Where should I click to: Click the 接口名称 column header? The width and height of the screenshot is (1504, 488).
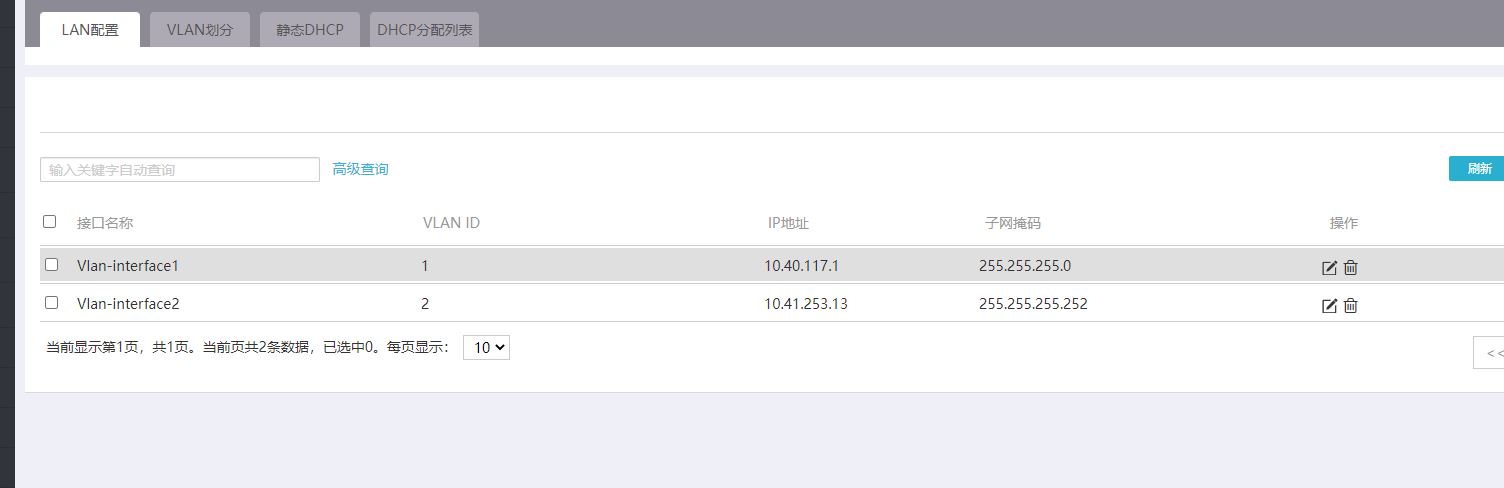click(x=105, y=223)
